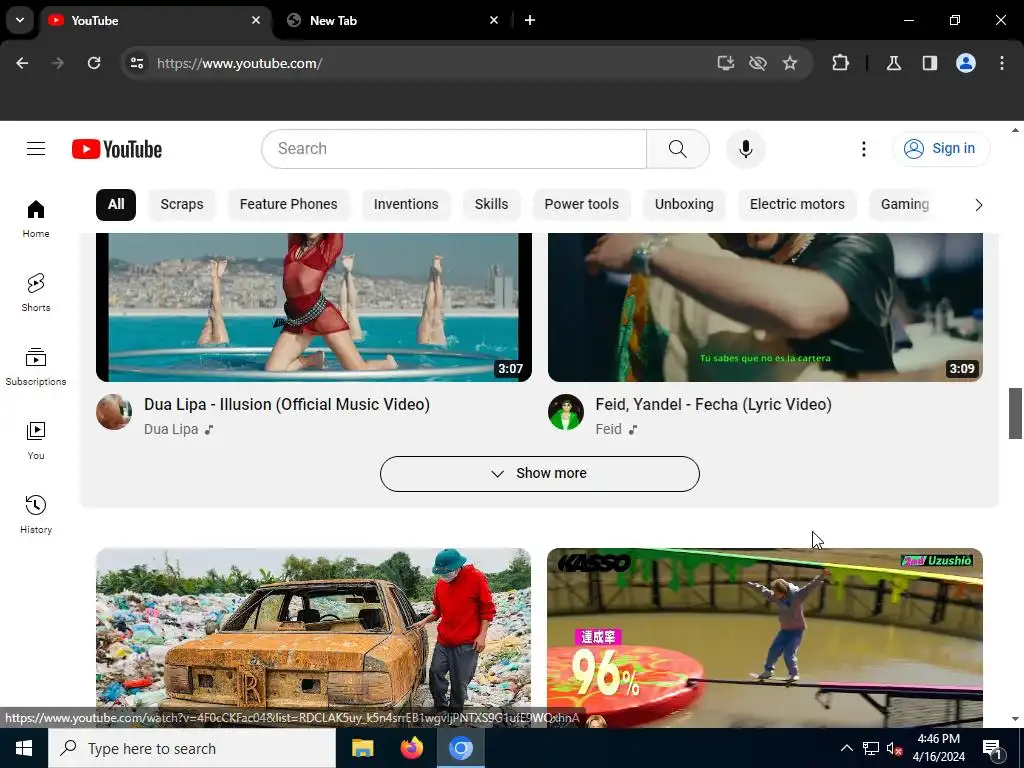The width and height of the screenshot is (1024, 768).
Task: Switch to the New Tab browser tab
Action: click(392, 20)
